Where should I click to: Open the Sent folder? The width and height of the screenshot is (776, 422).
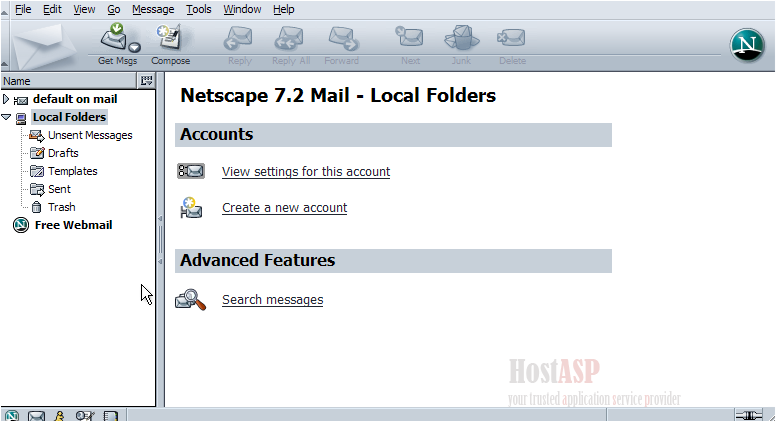click(x=59, y=189)
